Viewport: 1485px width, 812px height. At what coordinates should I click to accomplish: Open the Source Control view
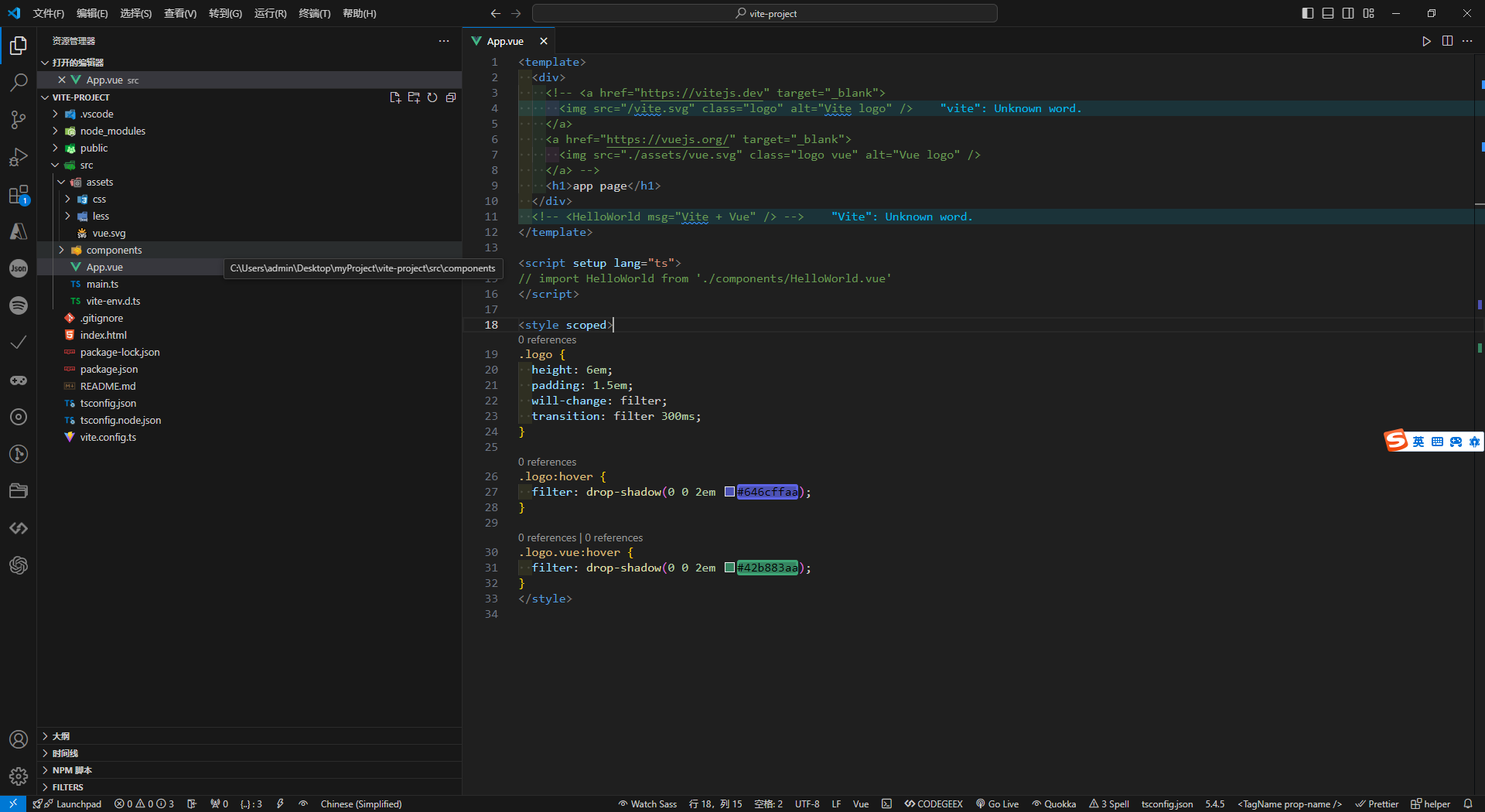pos(19,120)
